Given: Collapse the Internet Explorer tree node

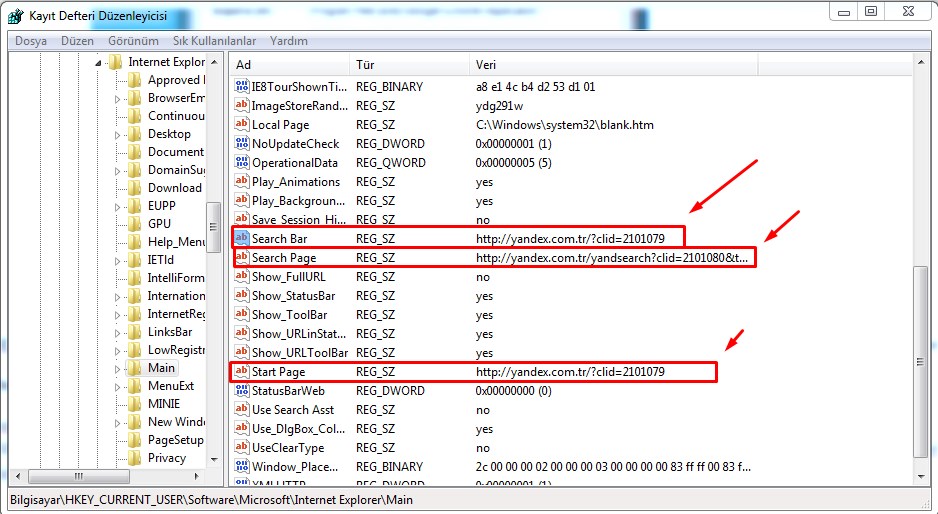Looking at the screenshot, I should (99, 63).
